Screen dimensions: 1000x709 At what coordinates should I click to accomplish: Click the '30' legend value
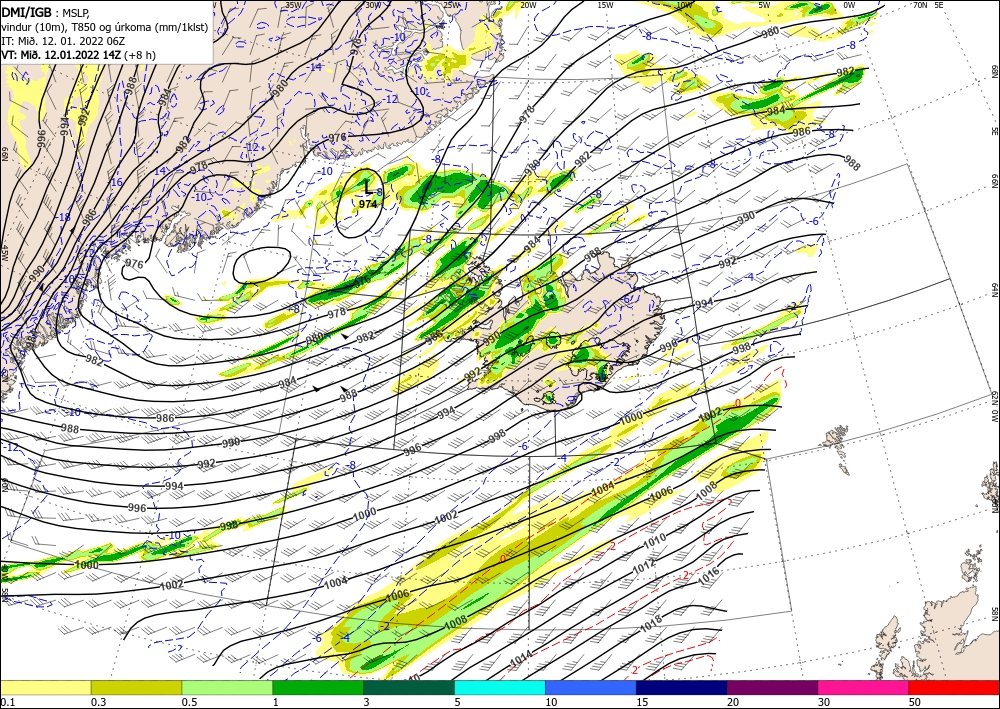(x=824, y=702)
